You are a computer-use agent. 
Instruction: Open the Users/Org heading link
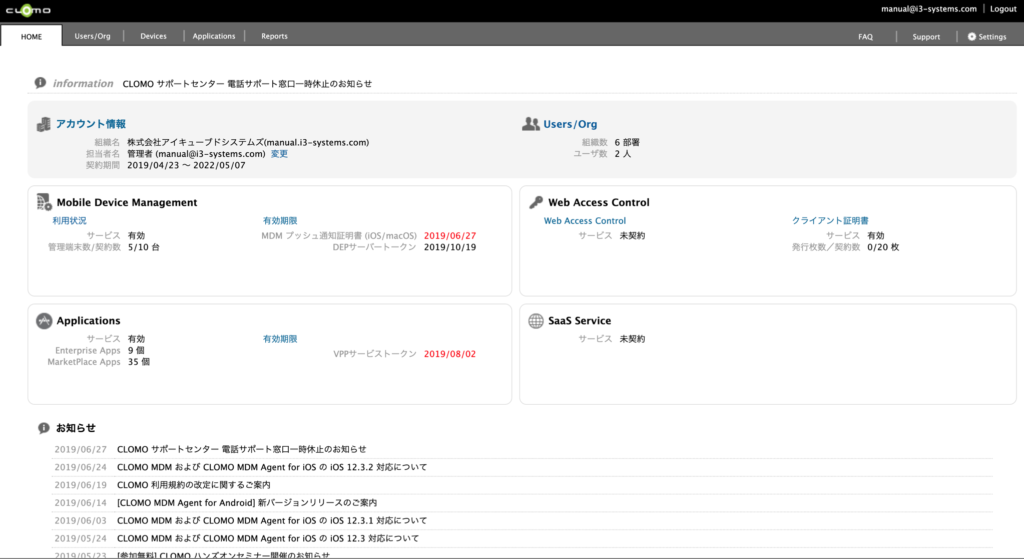tap(570, 124)
